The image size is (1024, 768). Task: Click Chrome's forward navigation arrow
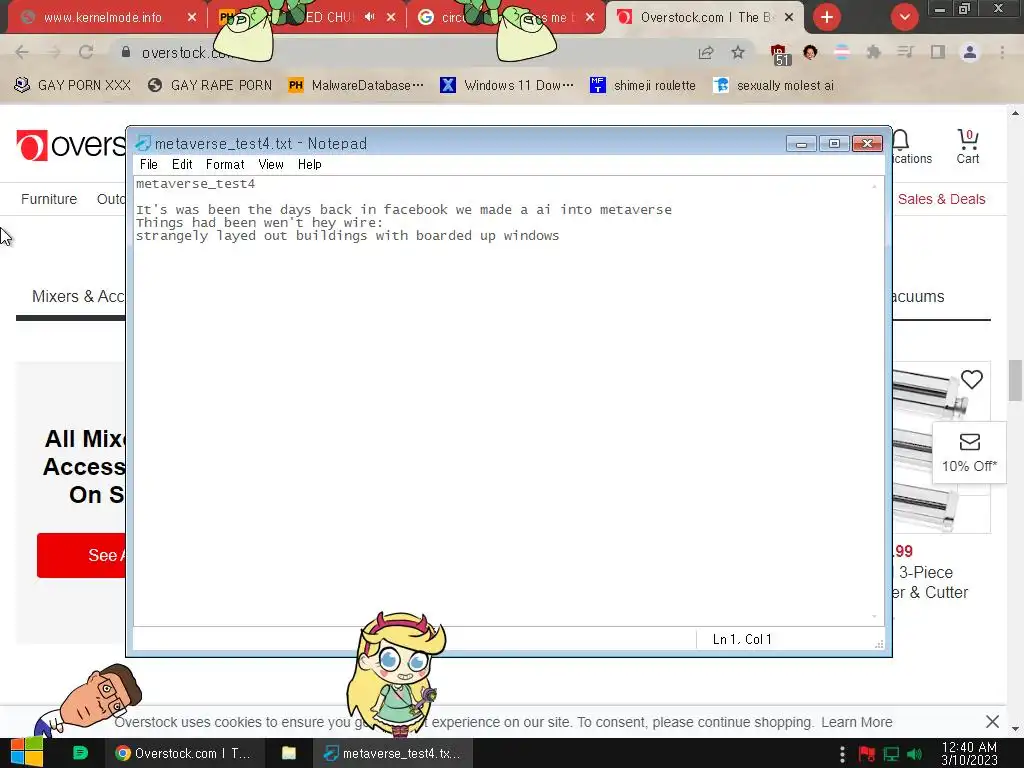tap(54, 52)
